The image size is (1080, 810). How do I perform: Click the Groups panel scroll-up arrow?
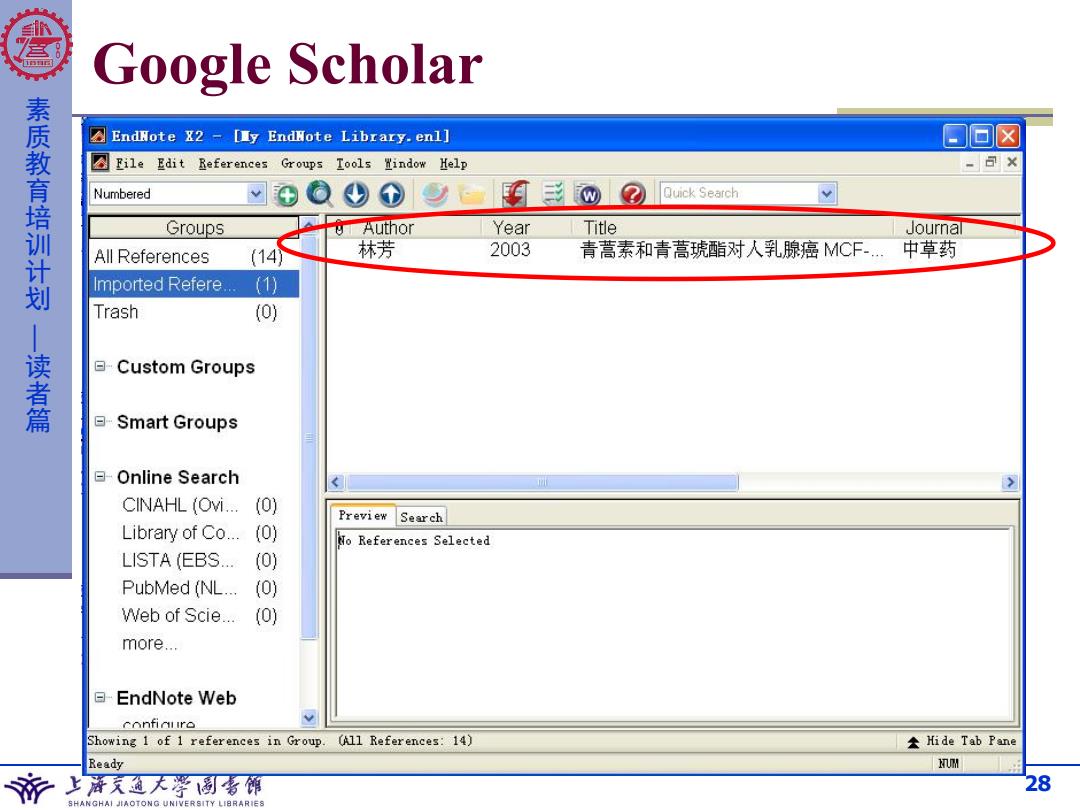tap(309, 226)
